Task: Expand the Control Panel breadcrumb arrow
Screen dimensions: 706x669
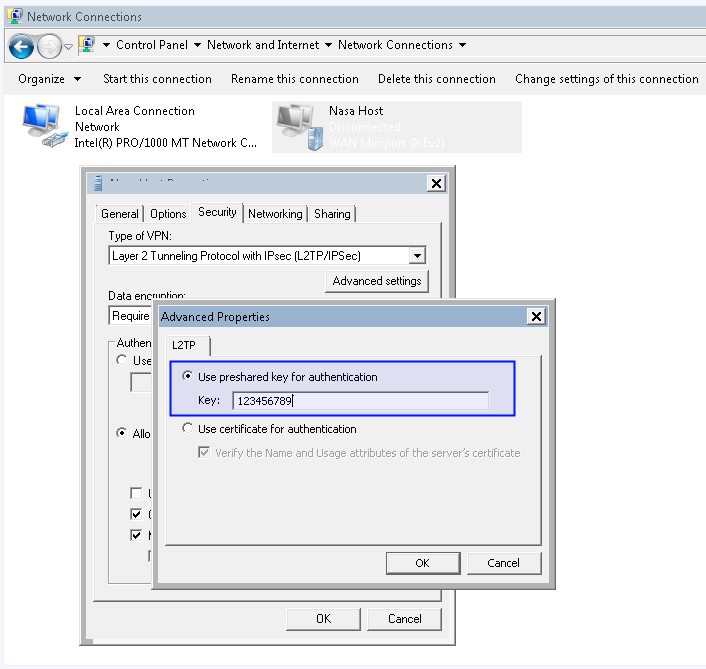Action: tap(197, 45)
